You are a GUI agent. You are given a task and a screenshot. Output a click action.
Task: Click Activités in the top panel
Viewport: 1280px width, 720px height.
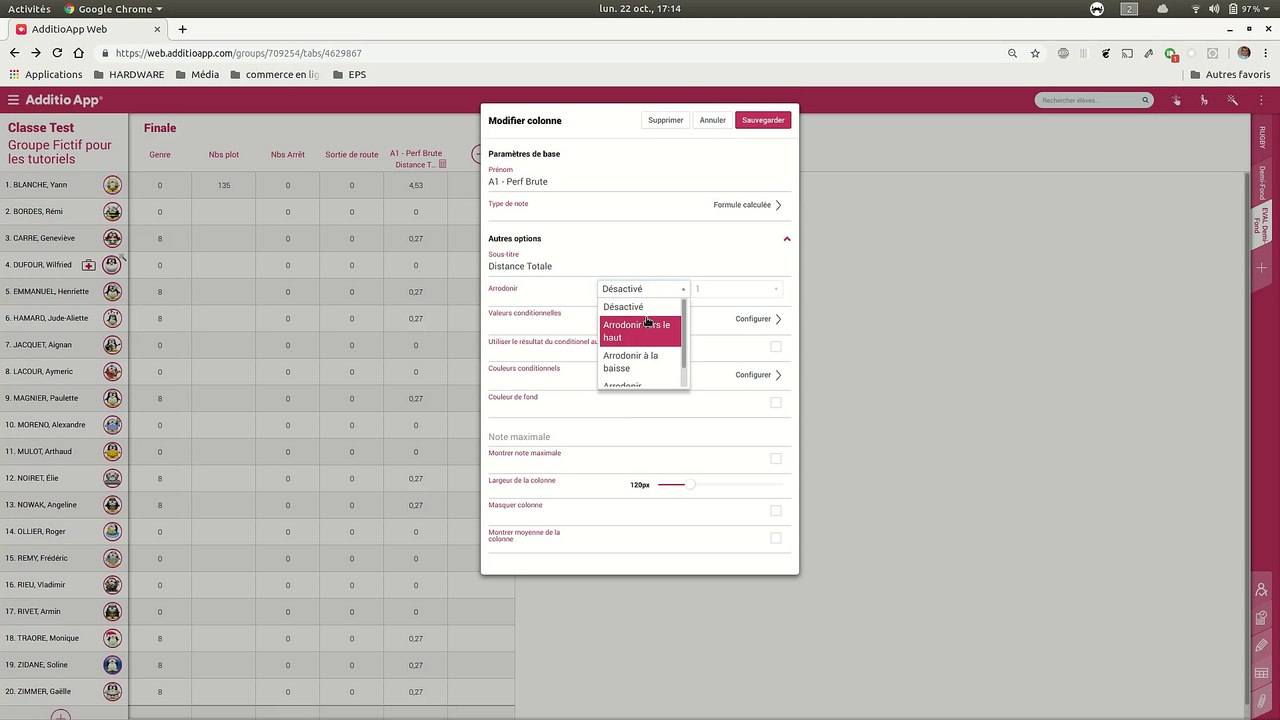[x=29, y=9]
